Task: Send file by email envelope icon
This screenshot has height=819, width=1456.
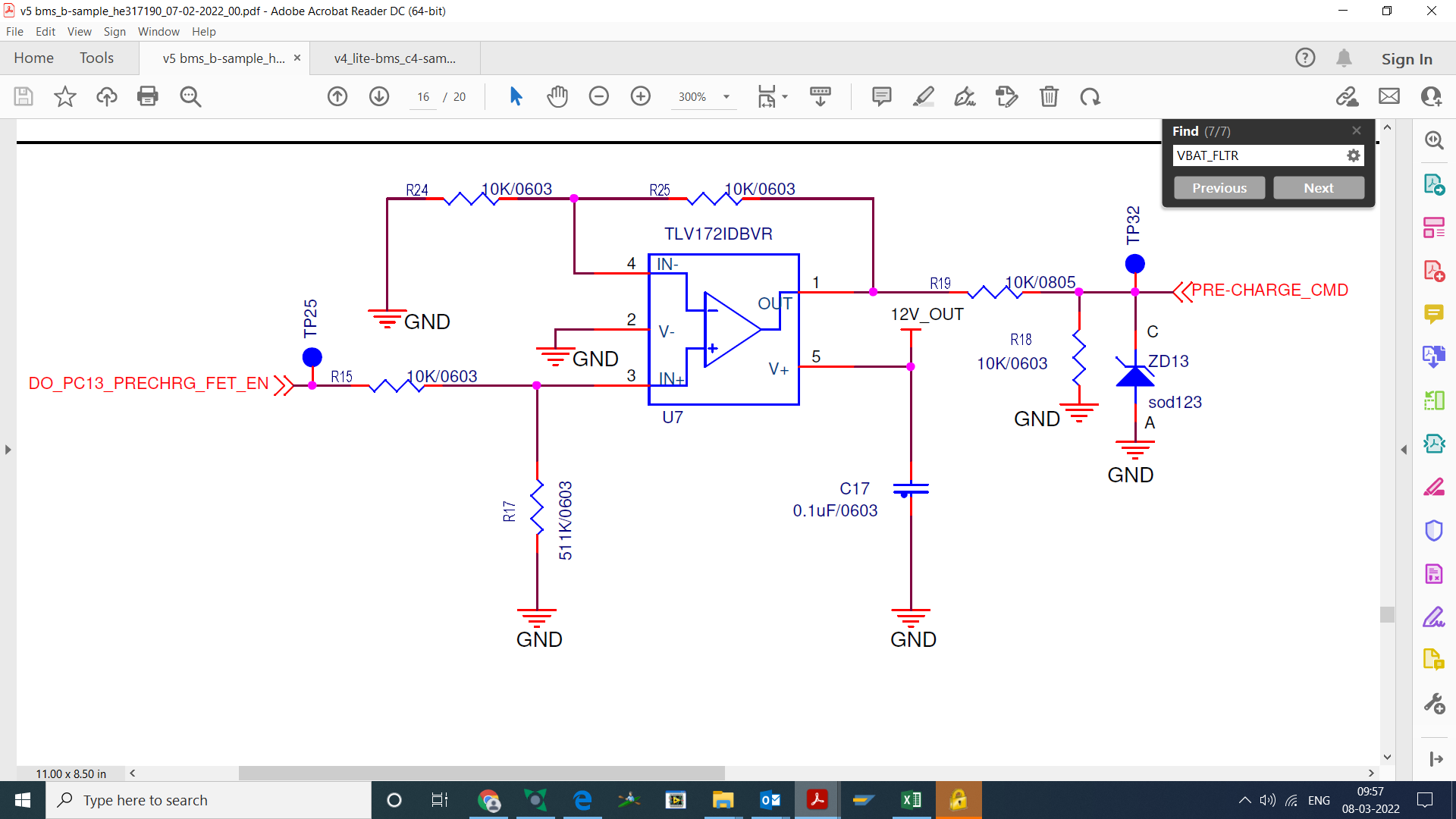Action: 1389,96
